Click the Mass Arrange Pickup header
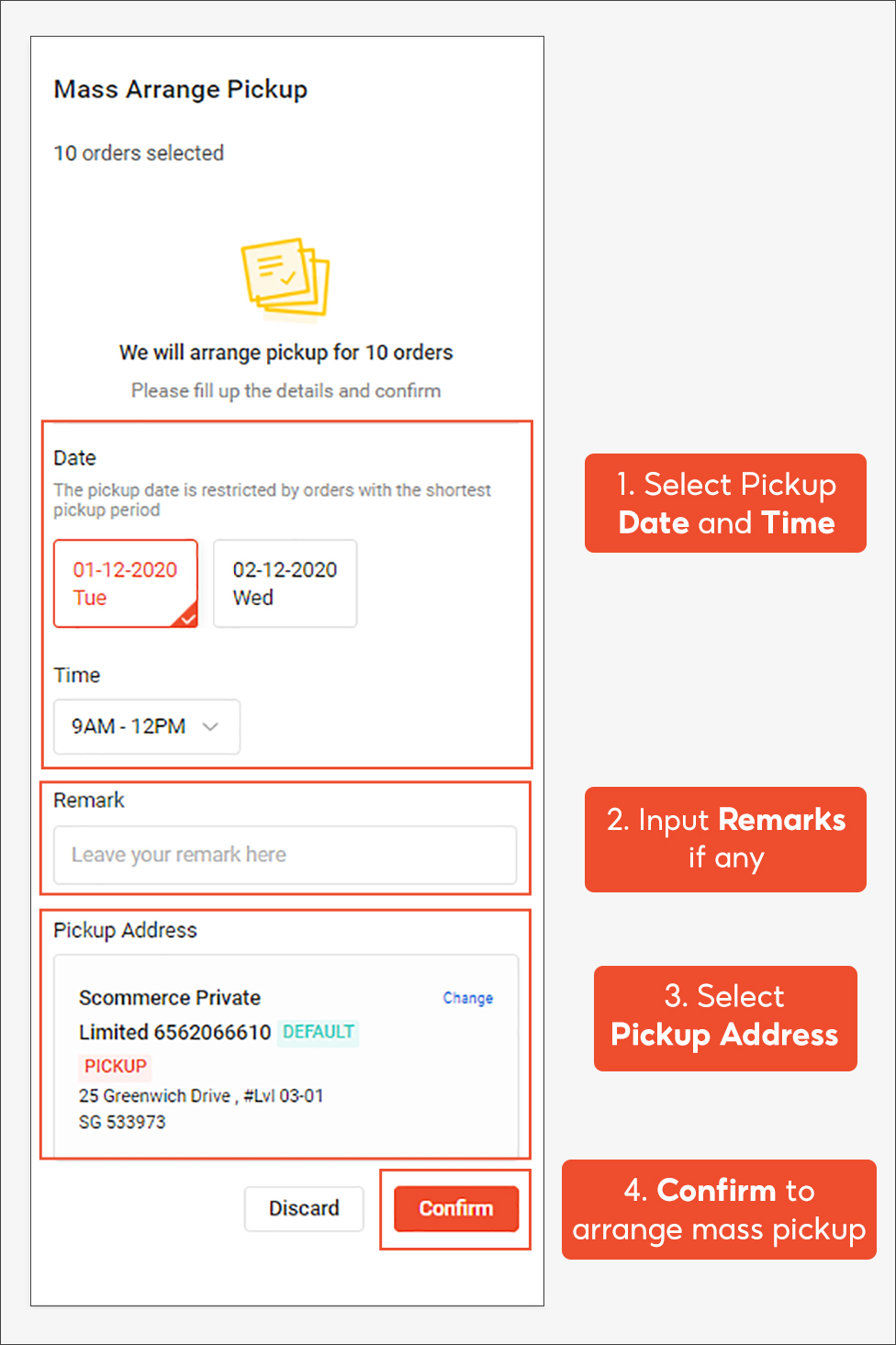The width and height of the screenshot is (896, 1345). (180, 89)
